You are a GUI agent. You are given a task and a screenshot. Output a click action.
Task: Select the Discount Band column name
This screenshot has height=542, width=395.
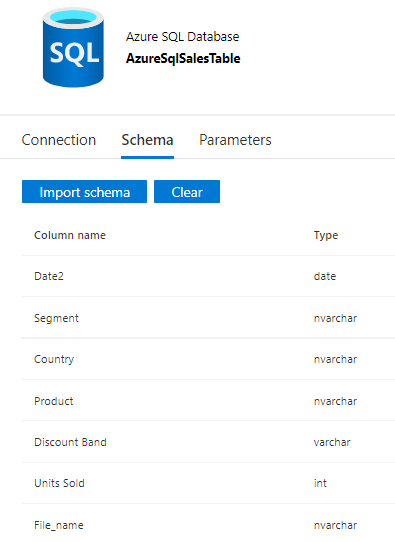tap(70, 442)
